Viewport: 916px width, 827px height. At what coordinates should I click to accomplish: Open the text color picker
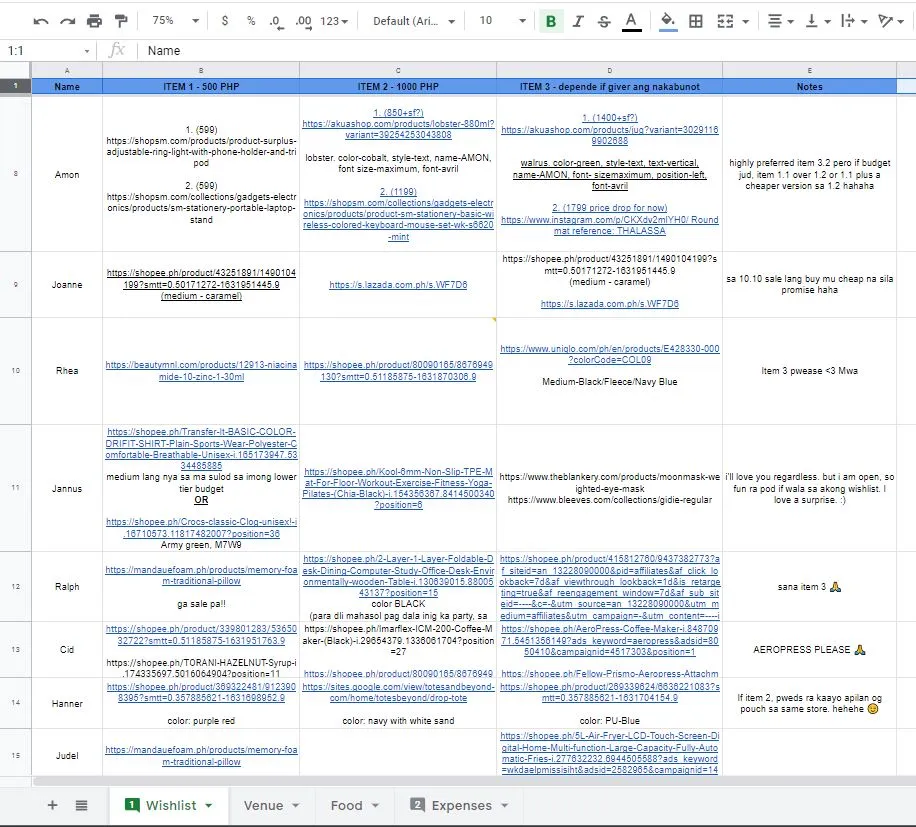pos(631,22)
